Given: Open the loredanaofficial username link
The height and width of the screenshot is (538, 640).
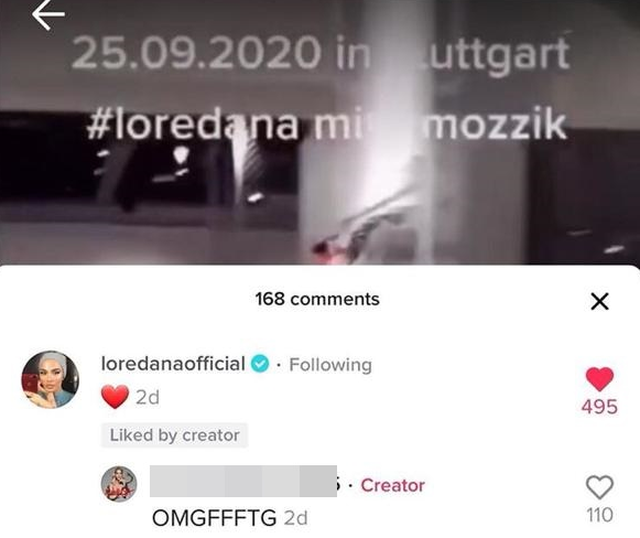Looking at the screenshot, I should pos(173,364).
